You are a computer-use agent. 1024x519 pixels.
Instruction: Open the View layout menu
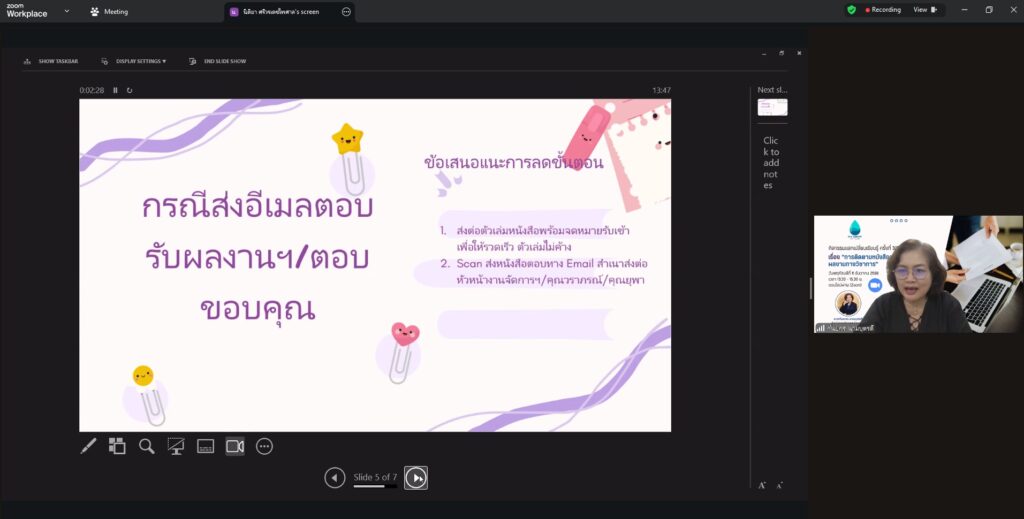tap(922, 10)
